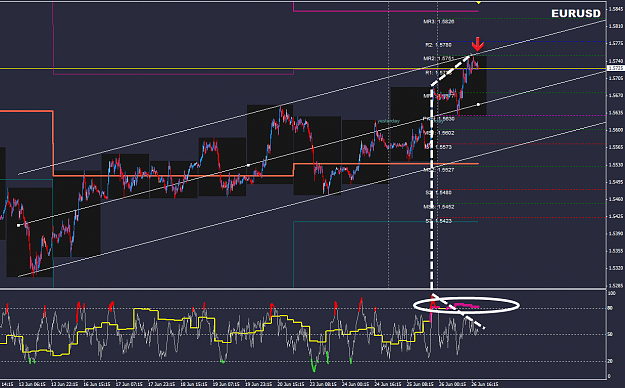
Task: Click the MR2 1.5761 pivot label
Action: [438, 58]
